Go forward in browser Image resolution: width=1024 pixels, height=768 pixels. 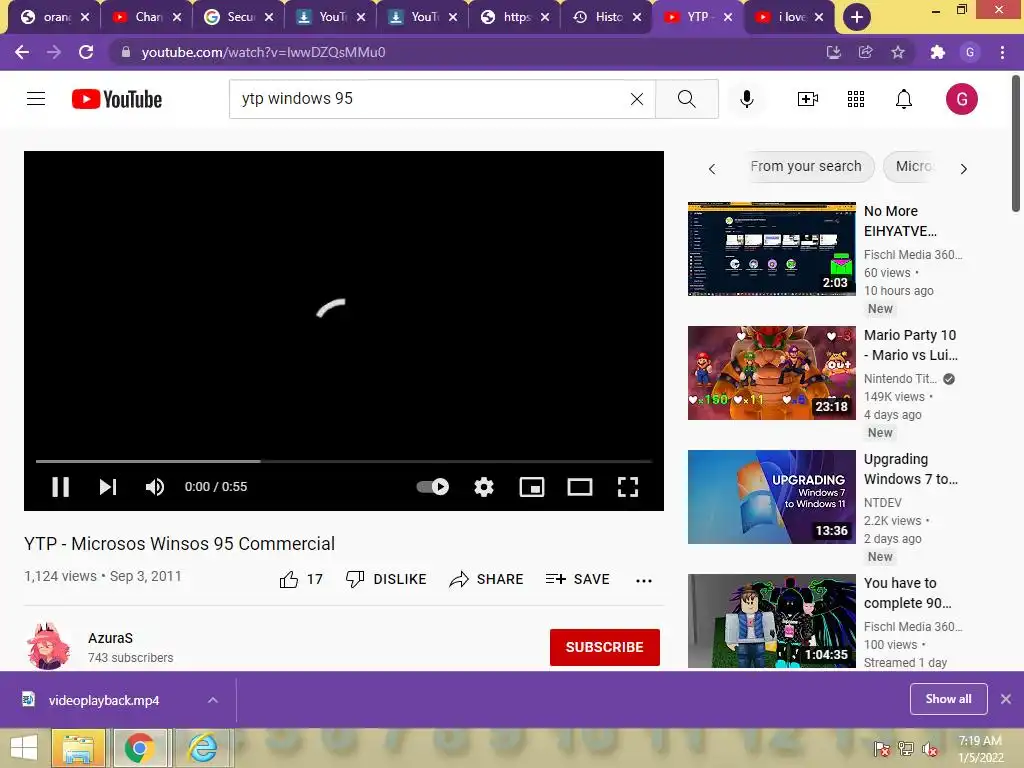click(x=54, y=52)
